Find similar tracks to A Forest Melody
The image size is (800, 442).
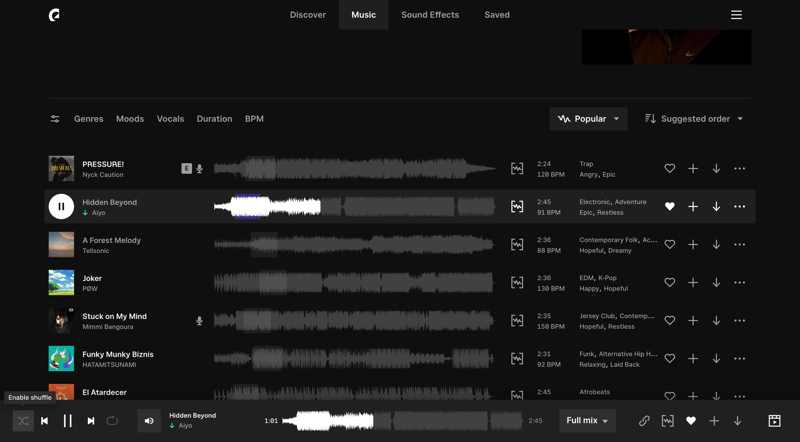coord(517,244)
